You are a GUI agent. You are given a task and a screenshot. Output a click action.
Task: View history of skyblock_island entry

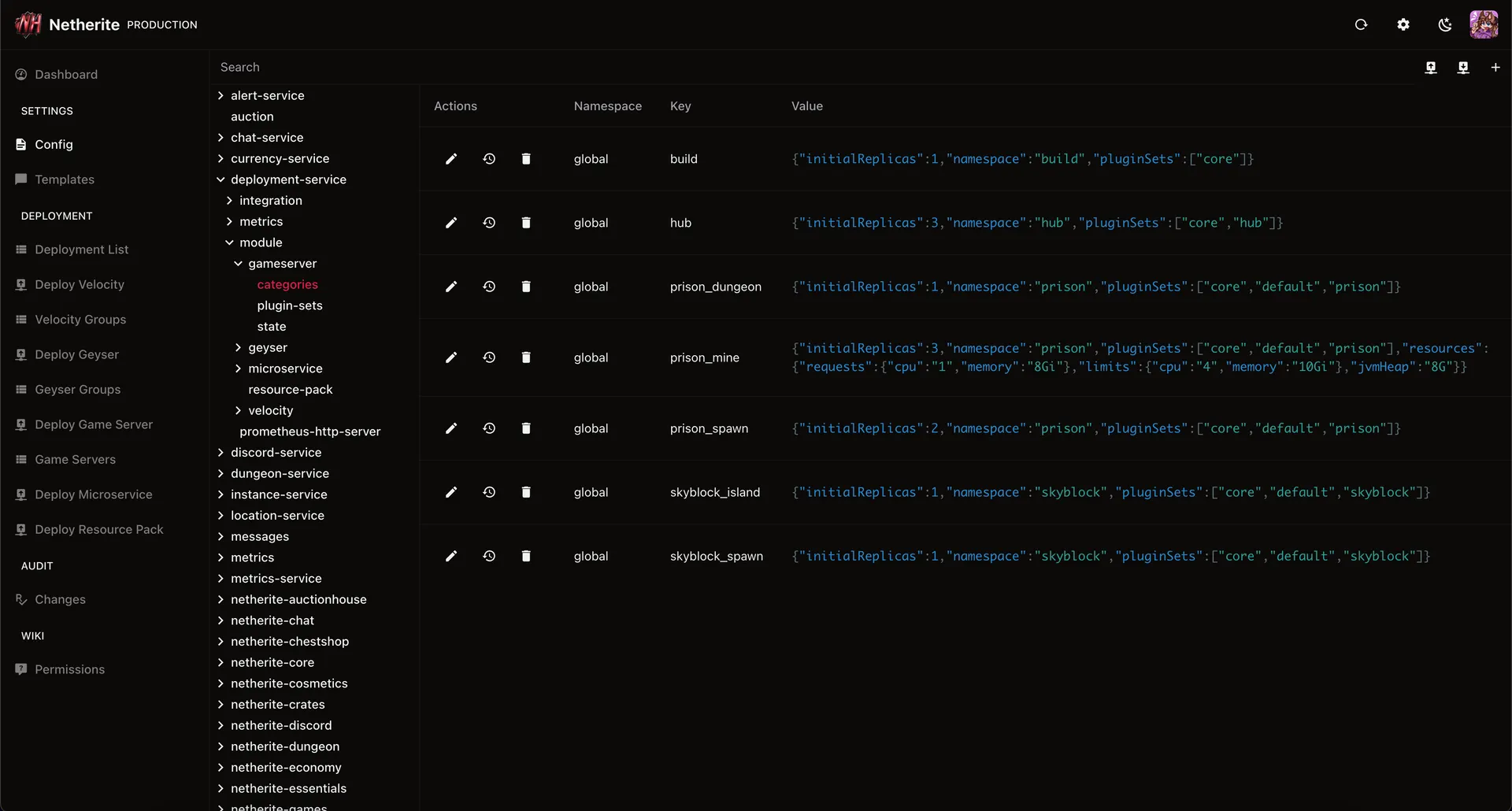pyautogui.click(x=489, y=492)
